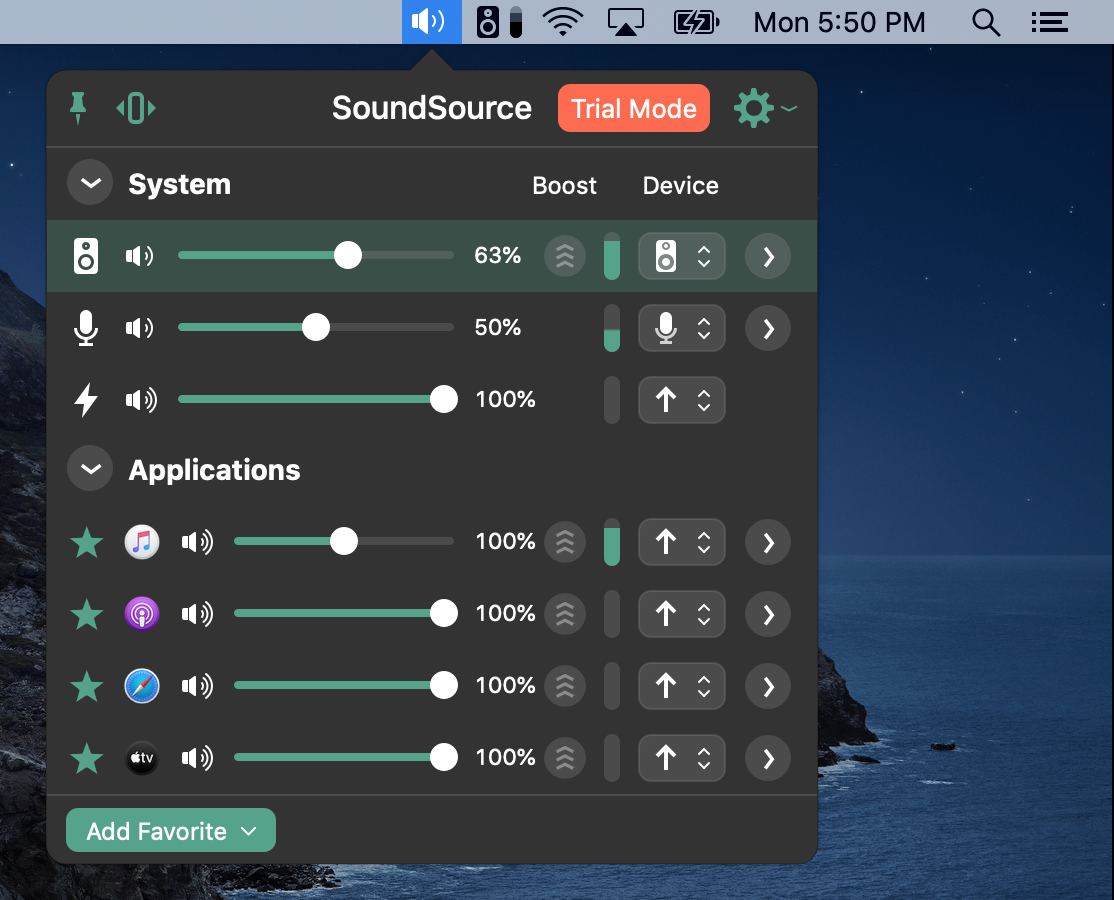Open the speaker volume menu bar item
Viewport: 1114px width, 900px height.
point(499,22)
